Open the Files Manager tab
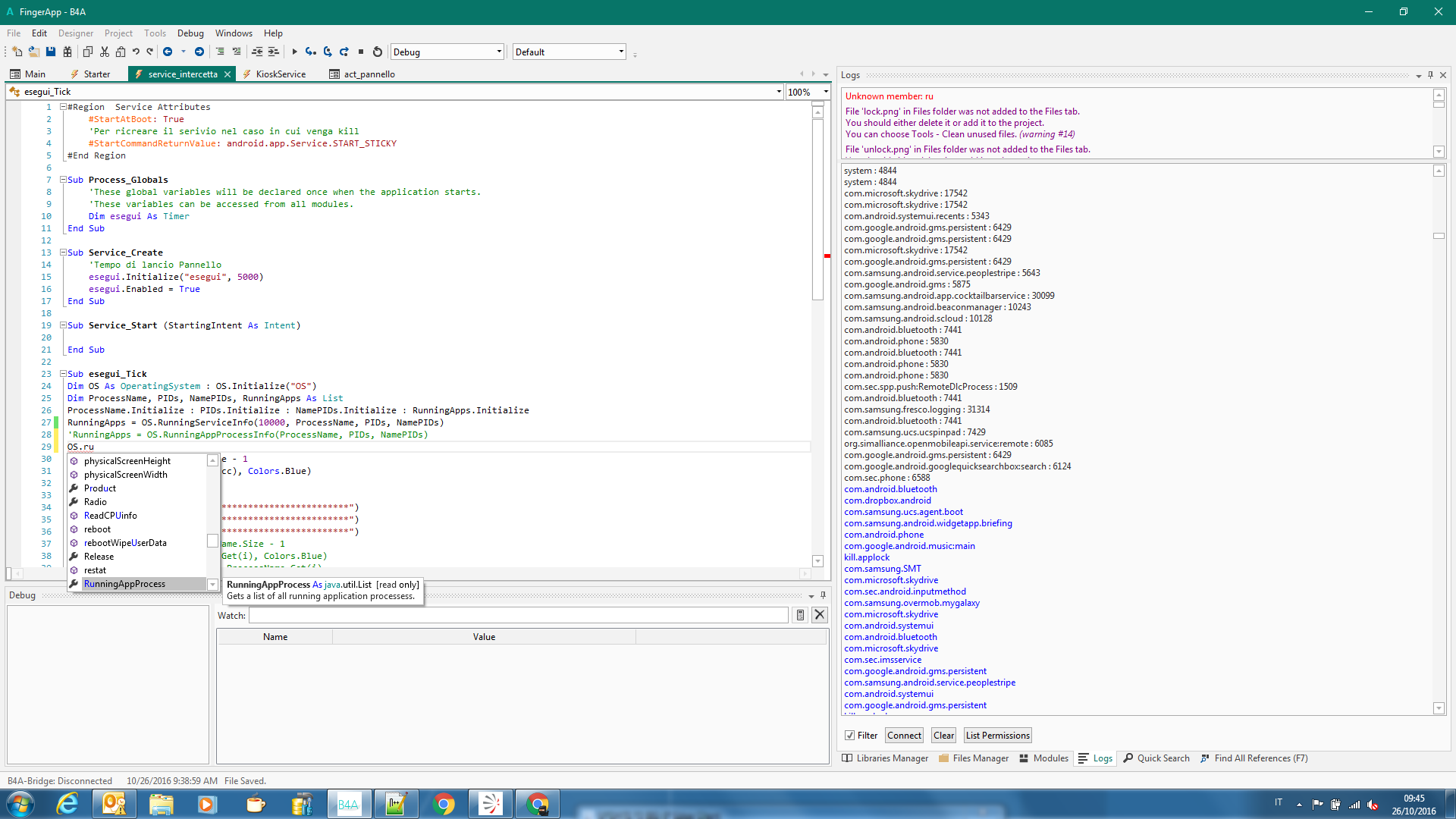The width and height of the screenshot is (1456, 819). point(974,758)
